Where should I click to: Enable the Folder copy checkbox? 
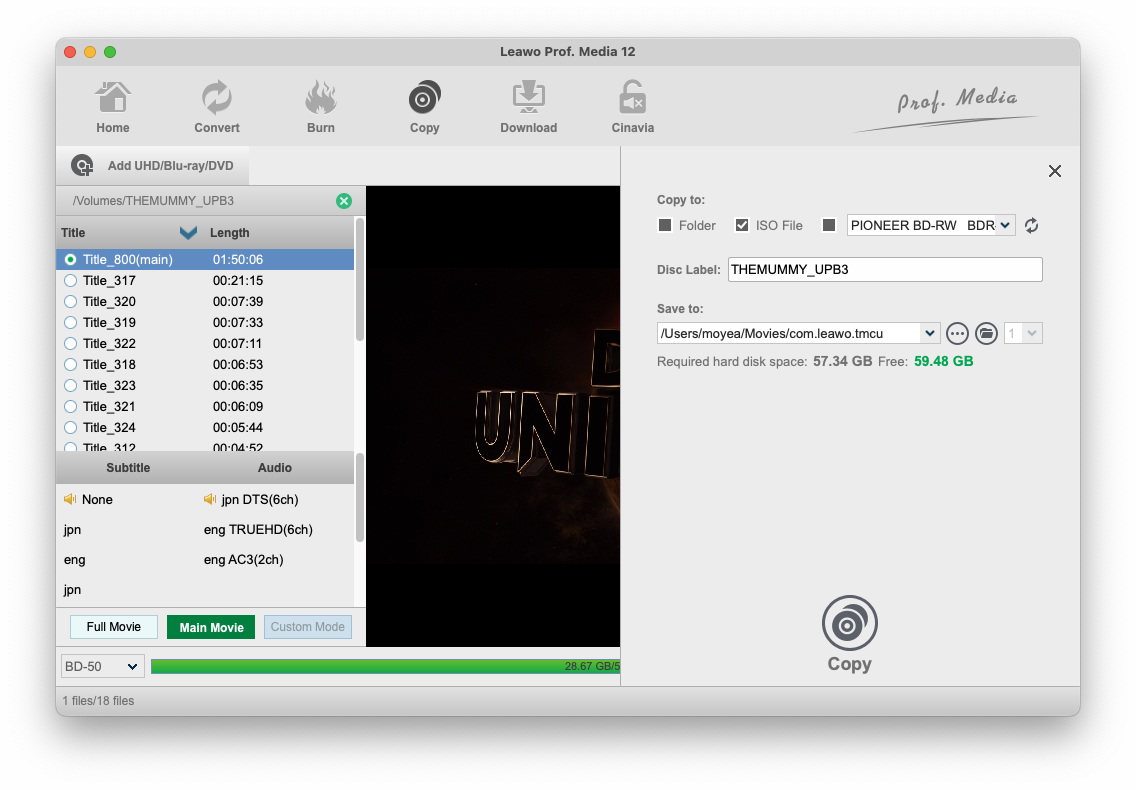click(665, 226)
